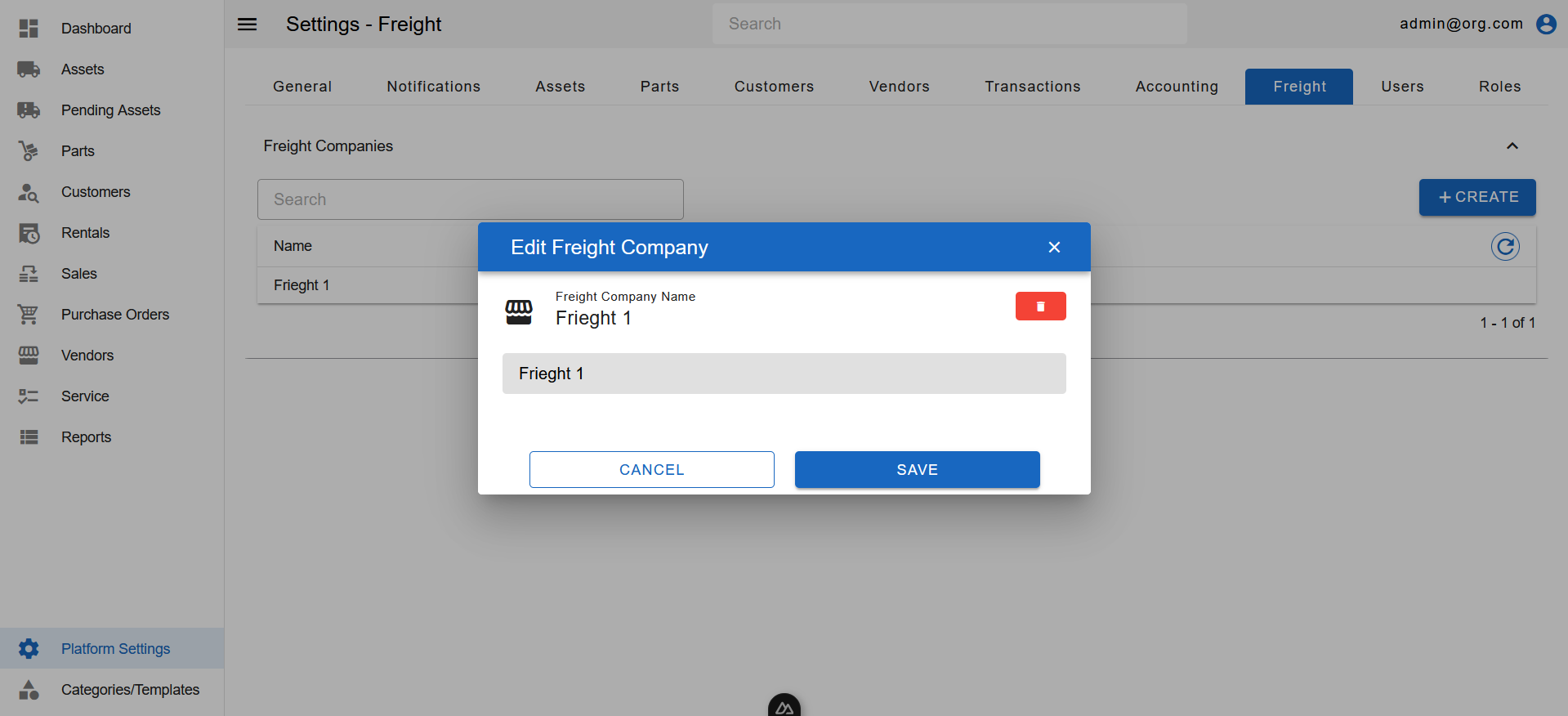Click the Purchase Orders cart icon
Viewport: 1568px width, 716px height.
[x=29, y=315]
